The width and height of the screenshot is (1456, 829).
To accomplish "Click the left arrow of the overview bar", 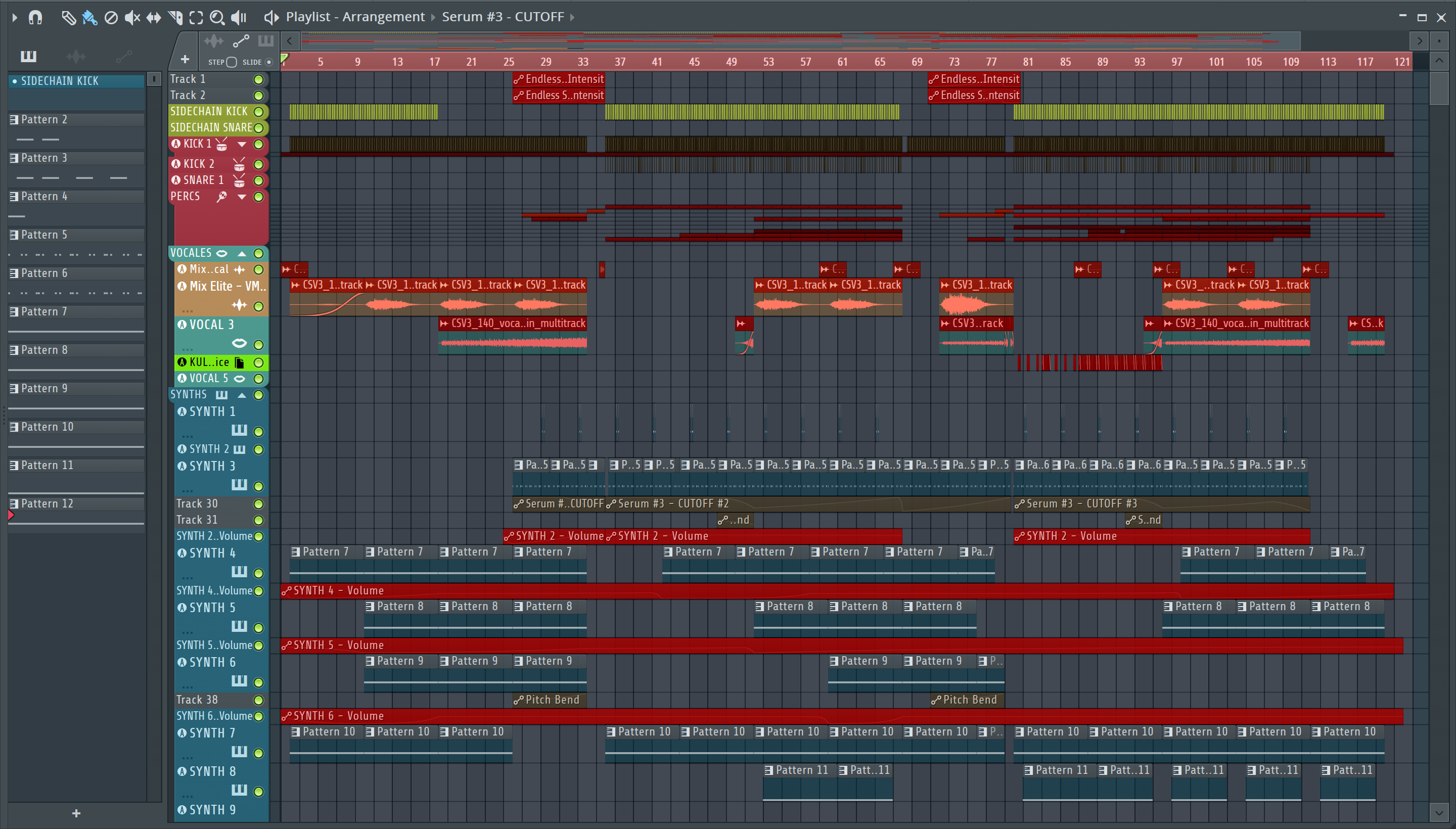I will (x=290, y=41).
